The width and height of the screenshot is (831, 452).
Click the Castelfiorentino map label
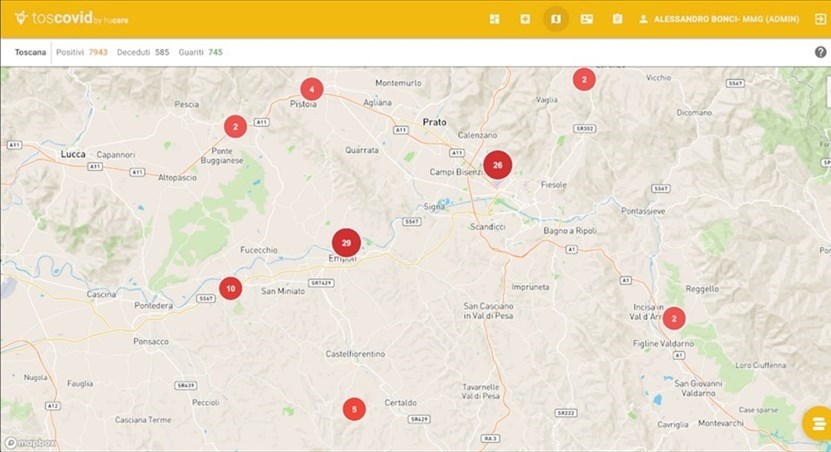355,353
